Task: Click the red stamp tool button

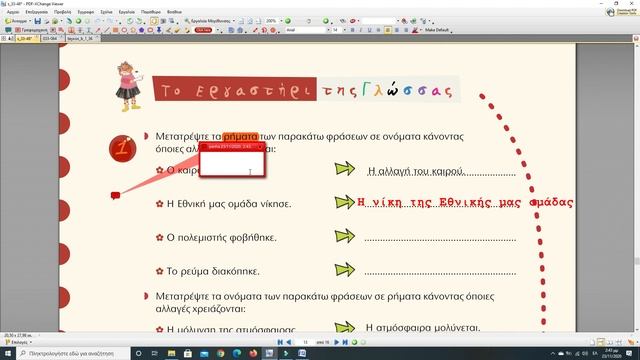Action: point(203,30)
